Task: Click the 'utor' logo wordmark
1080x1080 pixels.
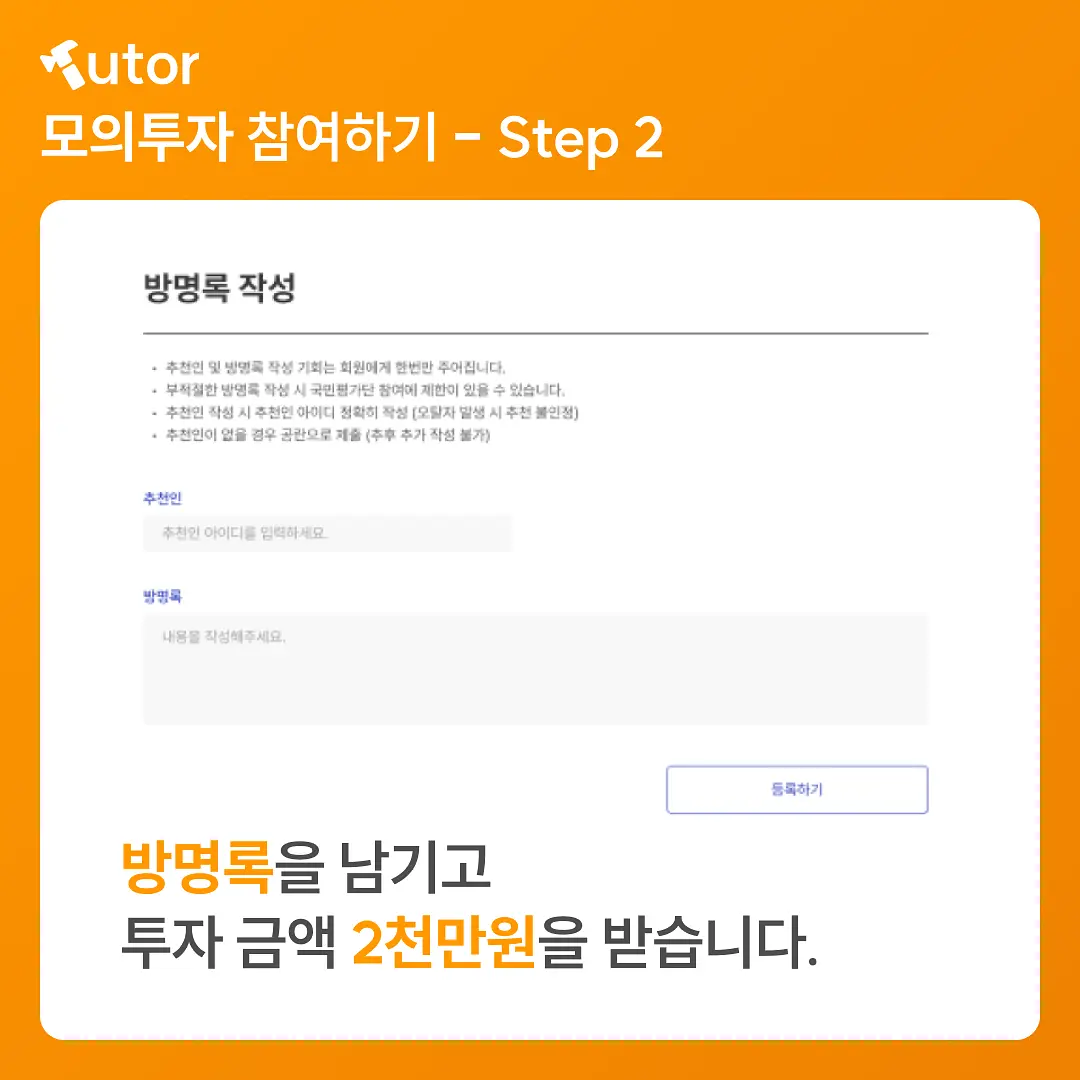Action: [143, 66]
